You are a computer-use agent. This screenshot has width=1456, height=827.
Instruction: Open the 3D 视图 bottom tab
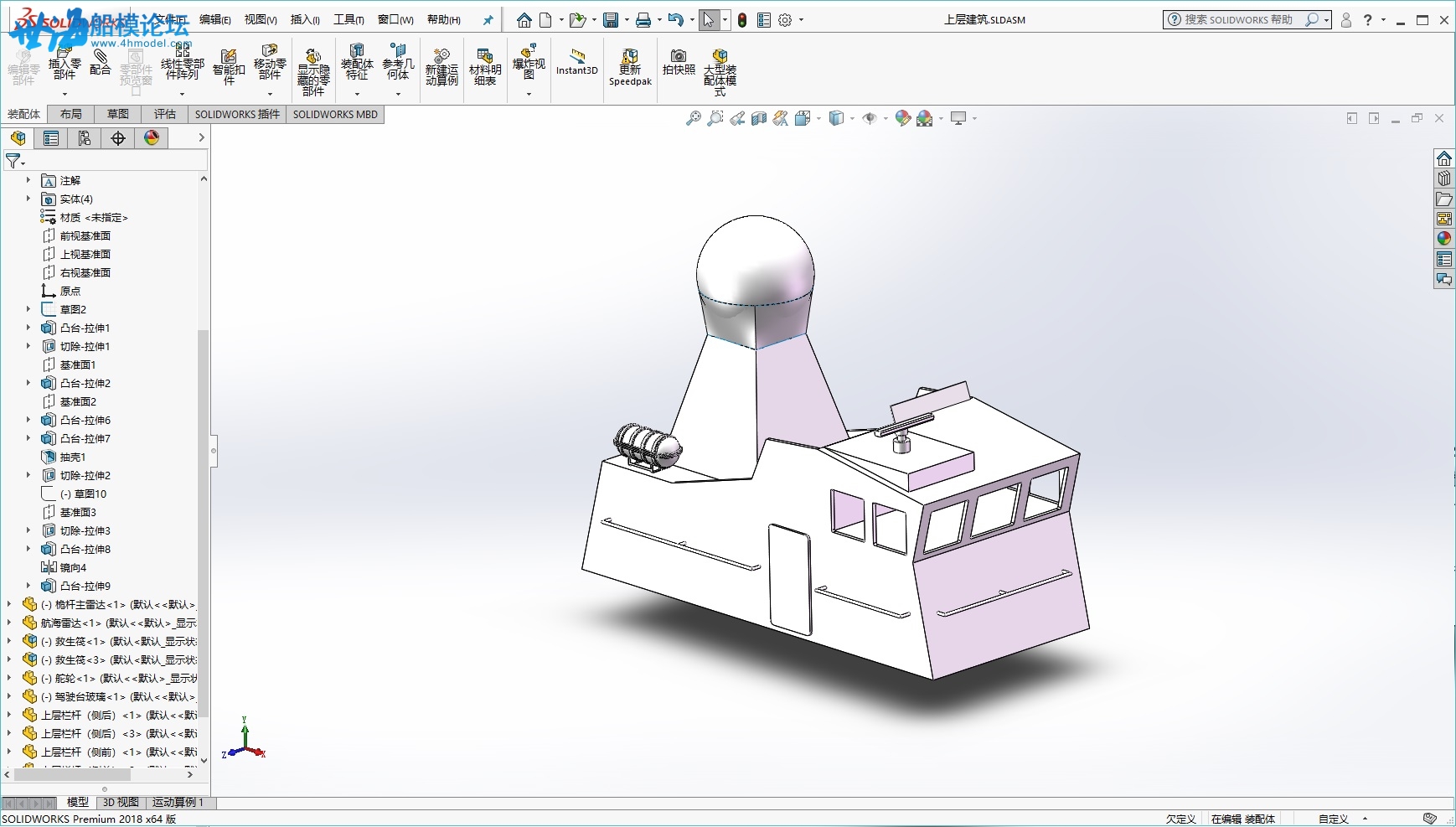pyautogui.click(x=121, y=803)
